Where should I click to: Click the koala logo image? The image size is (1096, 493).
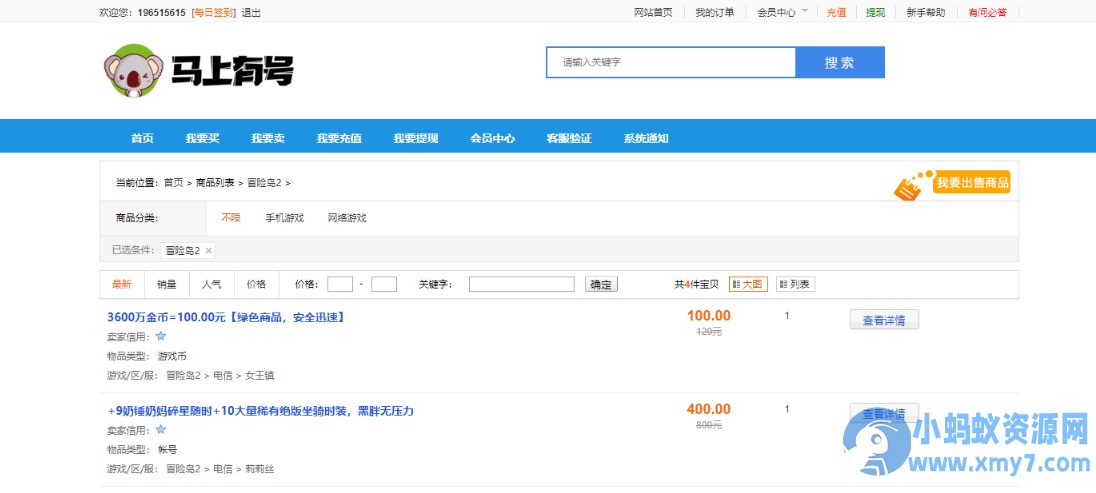pyautogui.click(x=134, y=70)
